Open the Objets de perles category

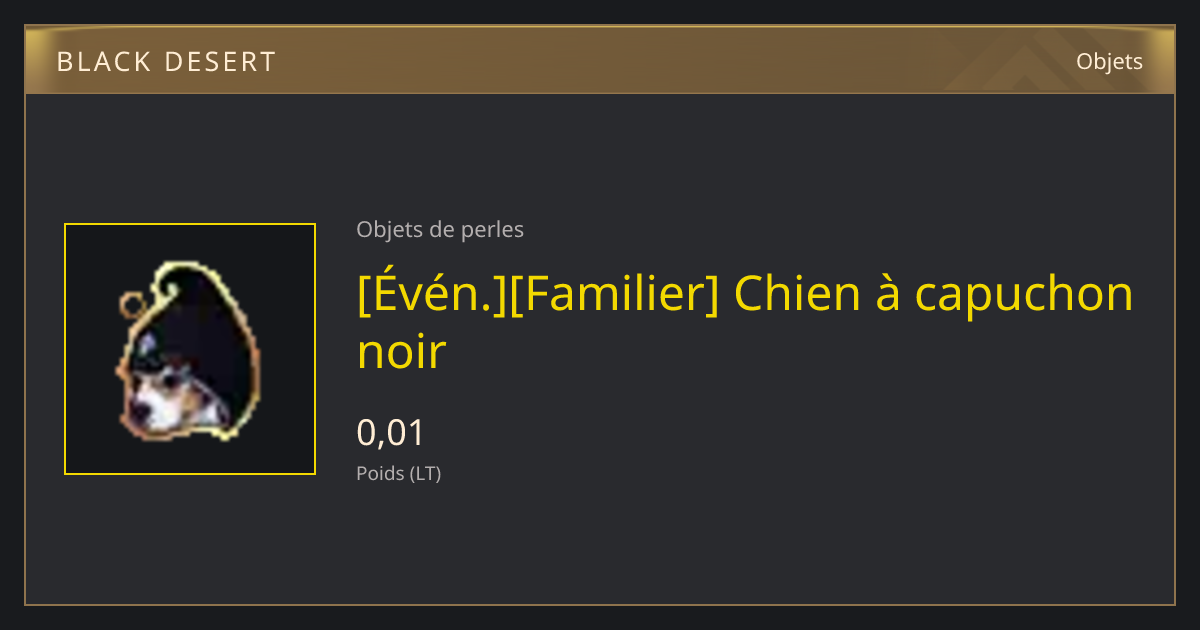440,229
